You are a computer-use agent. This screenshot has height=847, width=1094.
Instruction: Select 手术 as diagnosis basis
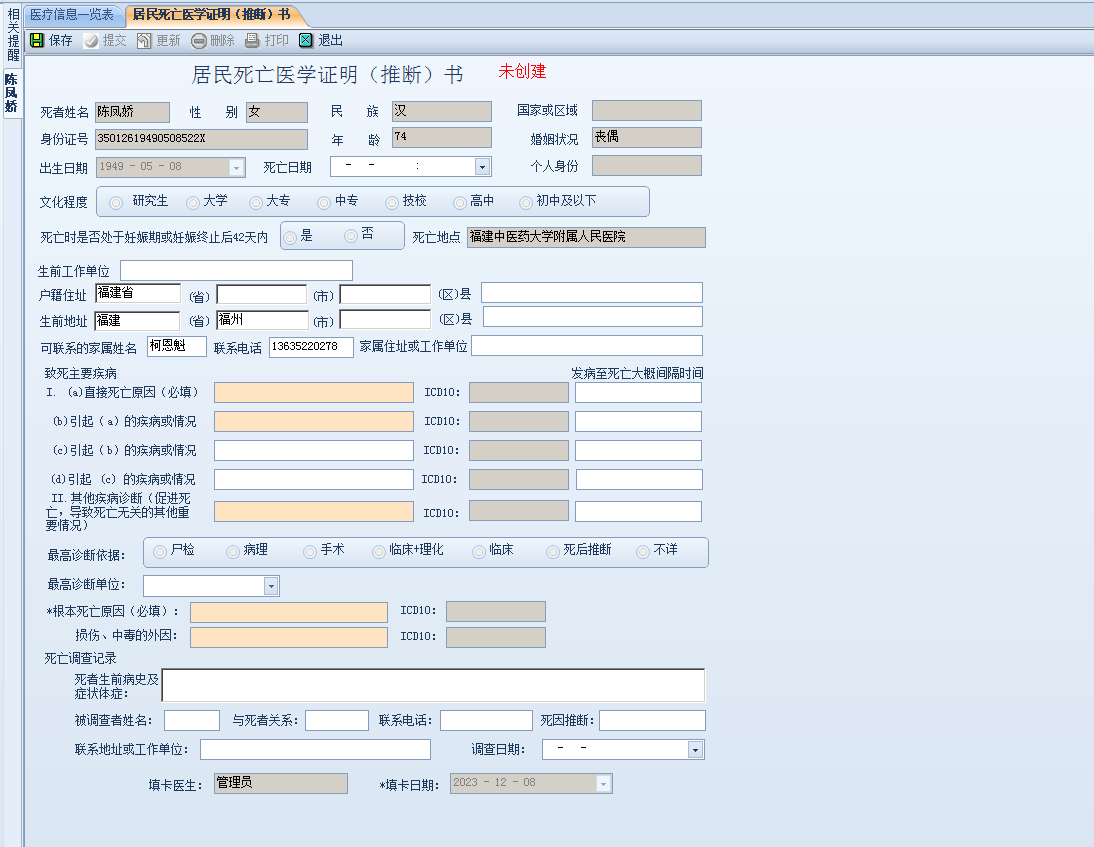pos(310,552)
